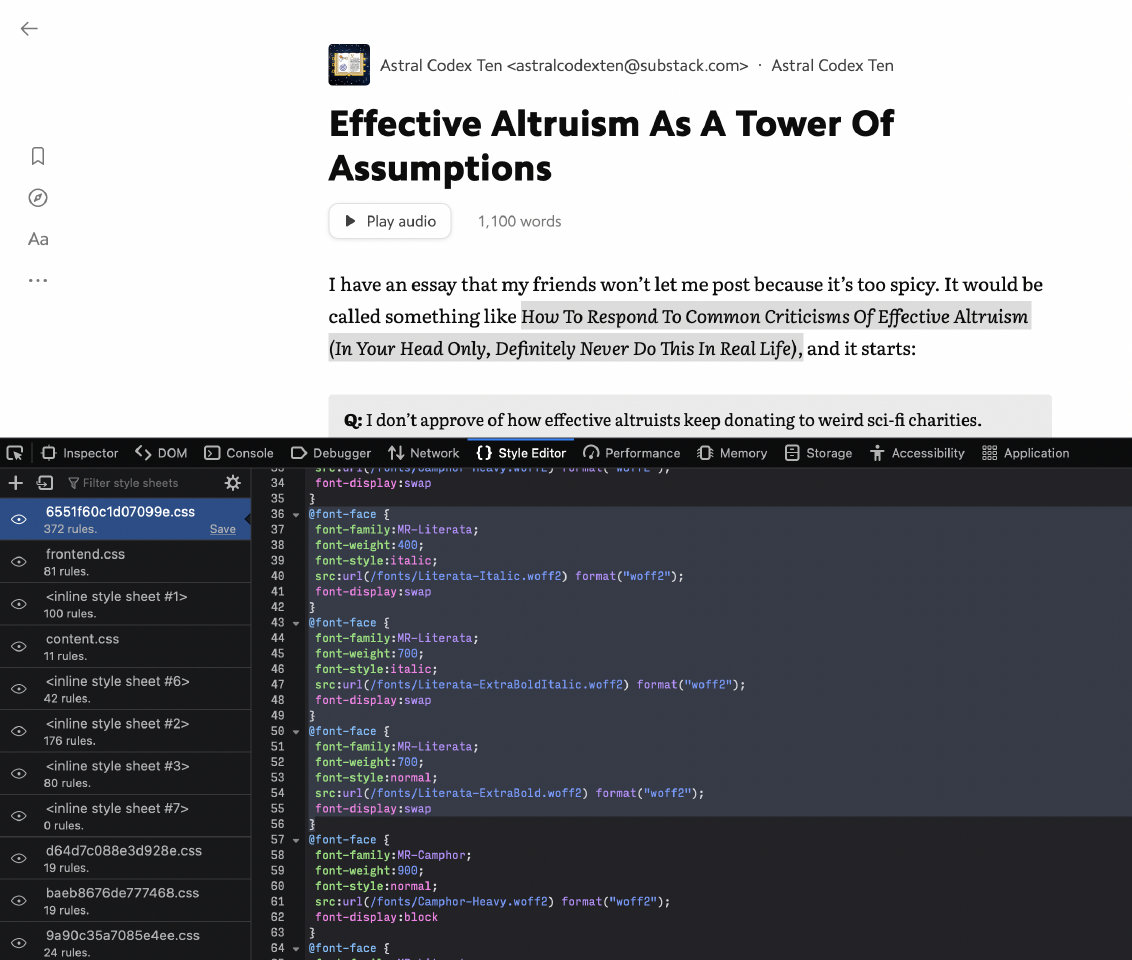Image resolution: width=1132 pixels, height=960 pixels.
Task: Collapse the @font-face rule at line 57
Action: (x=296, y=840)
